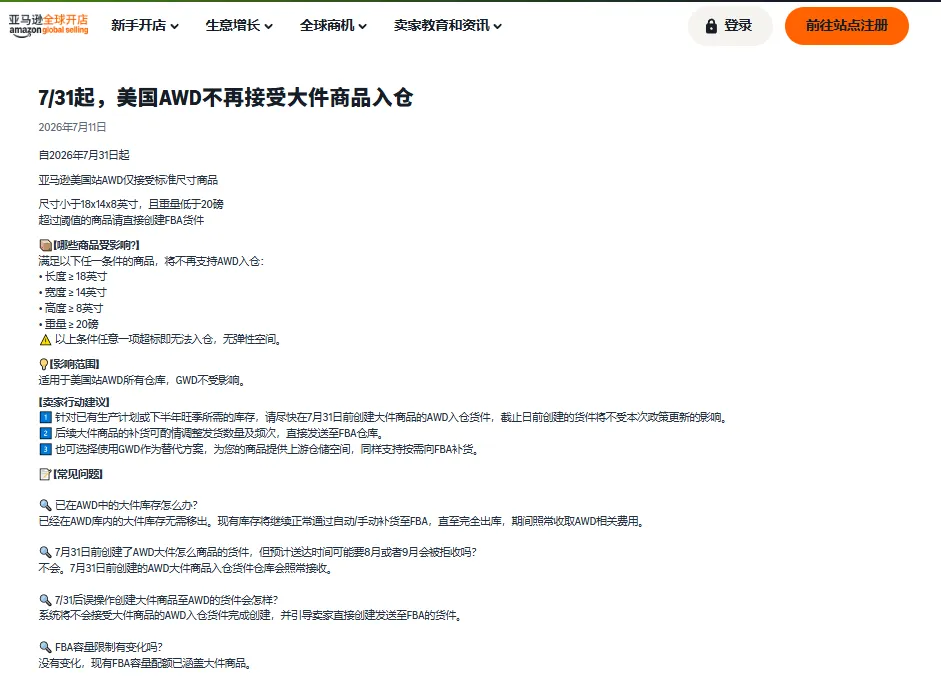The image size is (941, 687).
Task: Click the orange 前往站点注册 button
Action: coord(846,26)
